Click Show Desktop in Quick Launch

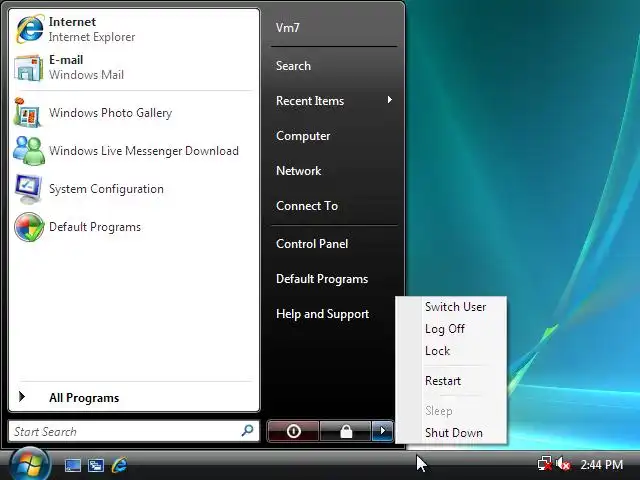pyautogui.click(x=73, y=465)
